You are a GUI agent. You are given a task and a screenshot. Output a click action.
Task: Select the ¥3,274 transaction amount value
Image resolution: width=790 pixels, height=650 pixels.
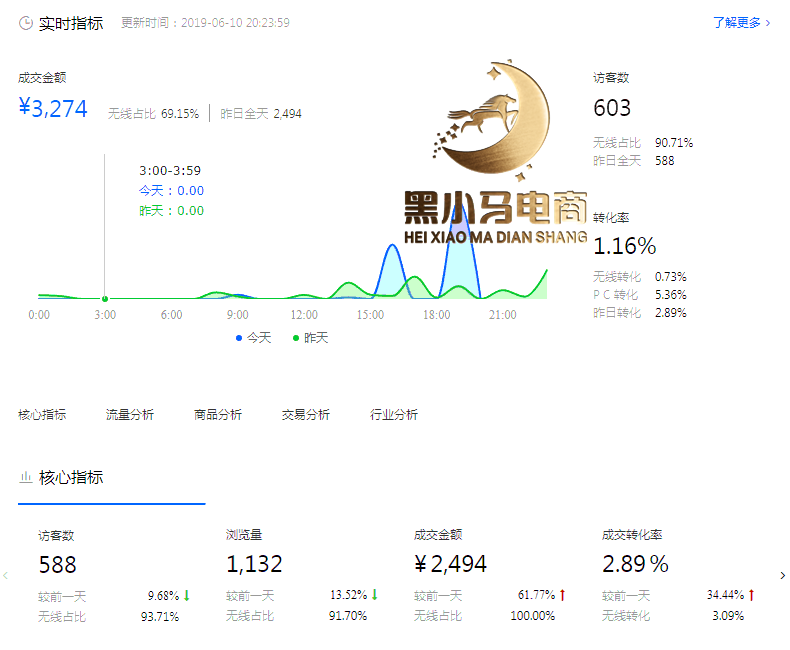coord(53,108)
